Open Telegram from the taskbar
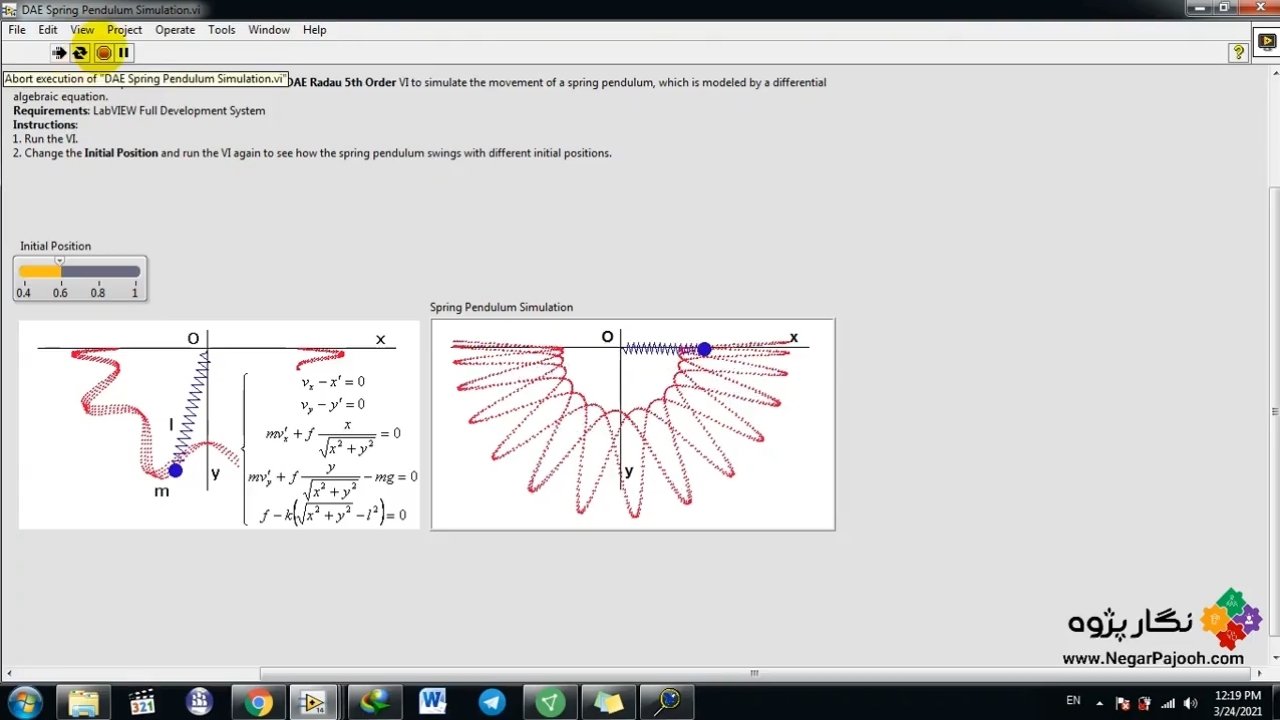This screenshot has height=720, width=1280. 492,702
